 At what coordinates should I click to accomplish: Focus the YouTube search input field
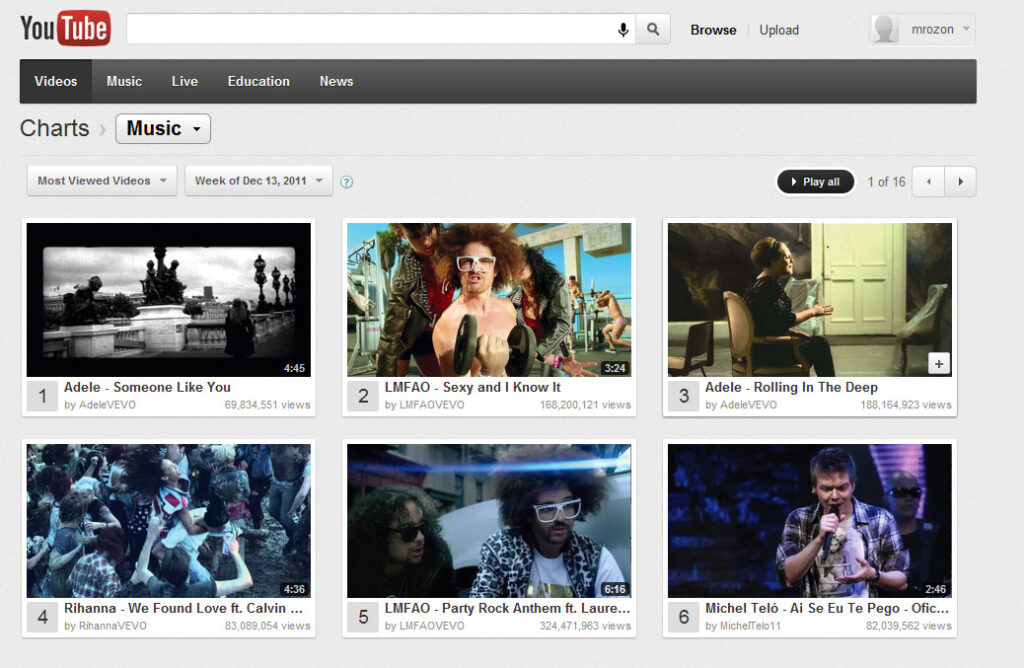[370, 30]
